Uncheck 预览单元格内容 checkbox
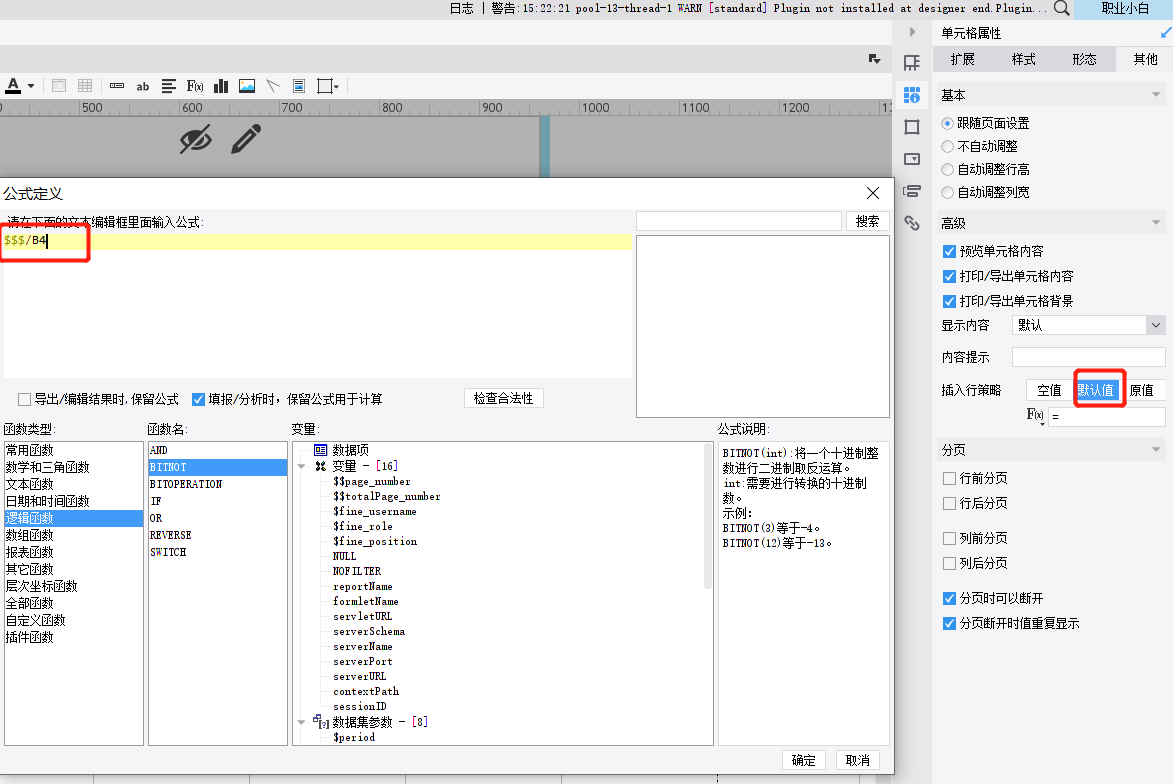 point(949,251)
